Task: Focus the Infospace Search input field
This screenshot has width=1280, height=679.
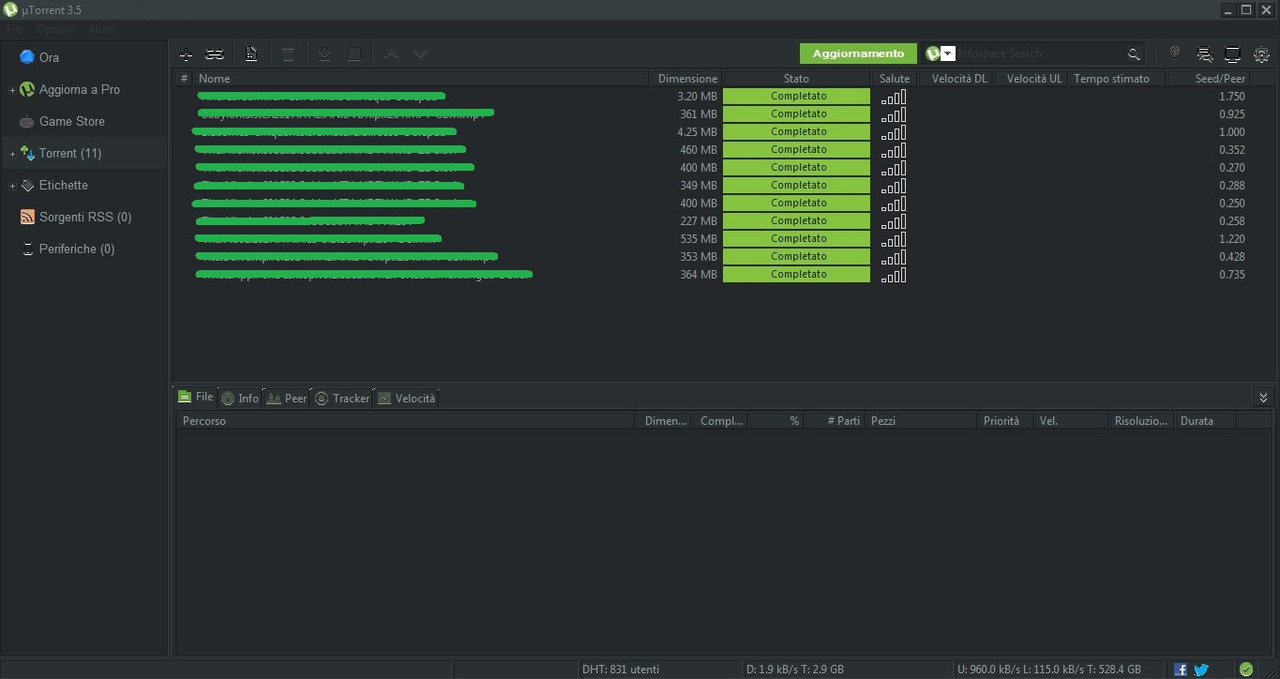Action: 1040,54
